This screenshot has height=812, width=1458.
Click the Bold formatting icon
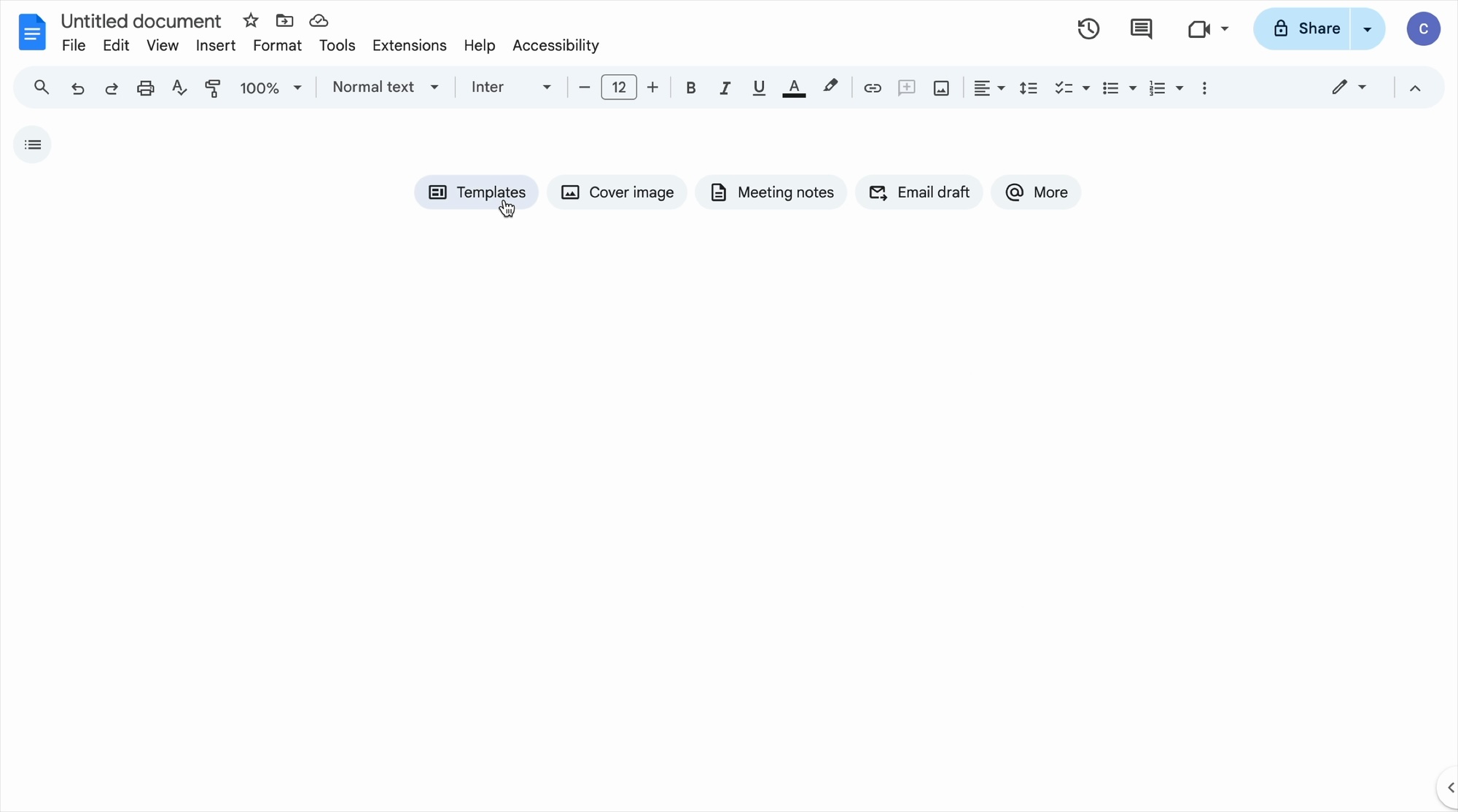pos(690,87)
